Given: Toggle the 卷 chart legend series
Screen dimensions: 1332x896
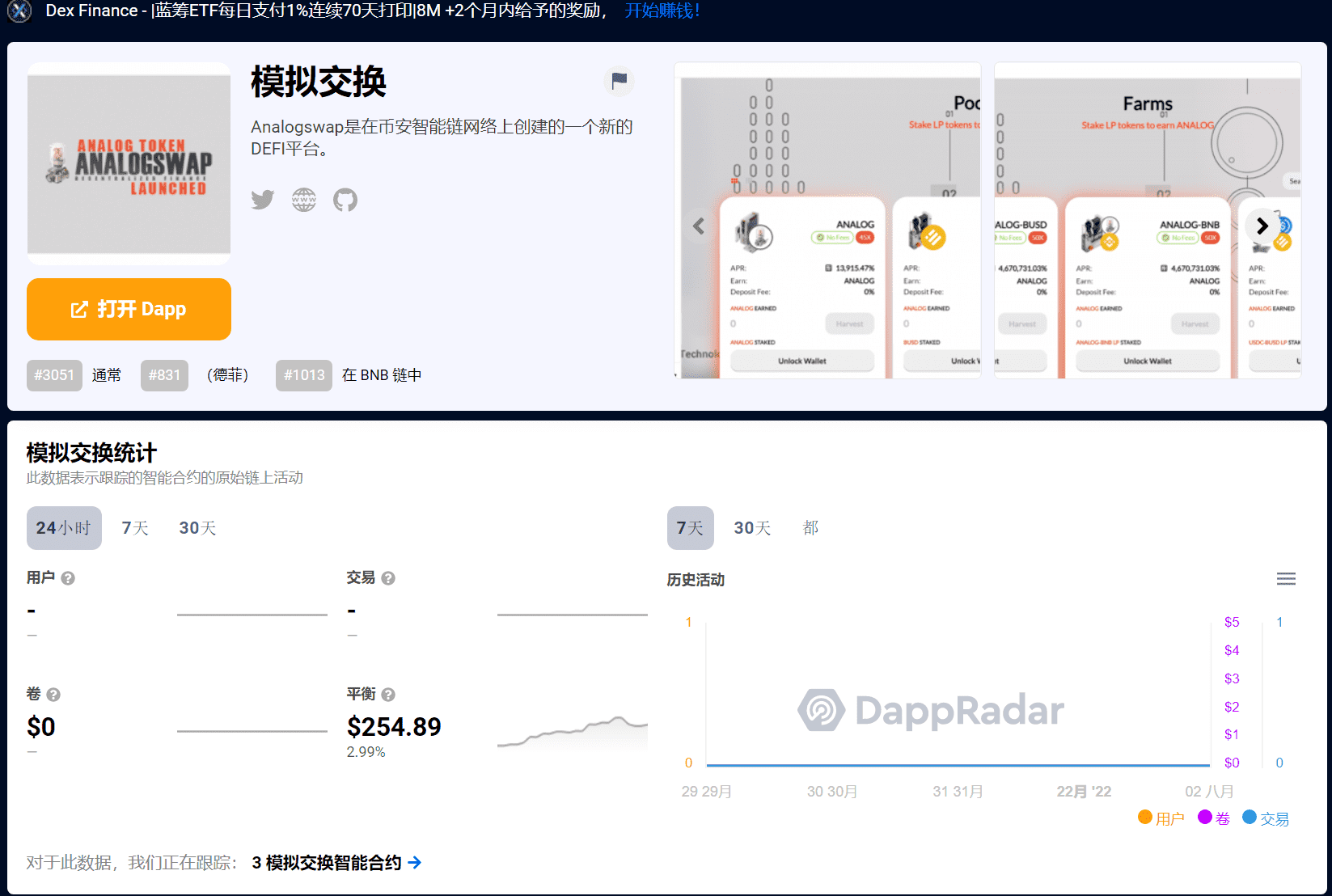Looking at the screenshot, I should click(x=1214, y=818).
